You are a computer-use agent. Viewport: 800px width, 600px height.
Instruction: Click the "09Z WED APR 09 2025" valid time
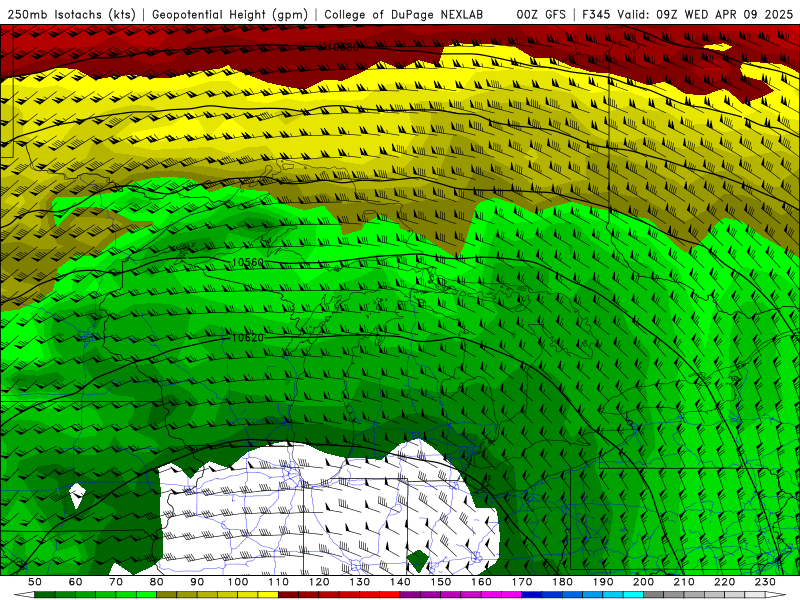coord(724,14)
